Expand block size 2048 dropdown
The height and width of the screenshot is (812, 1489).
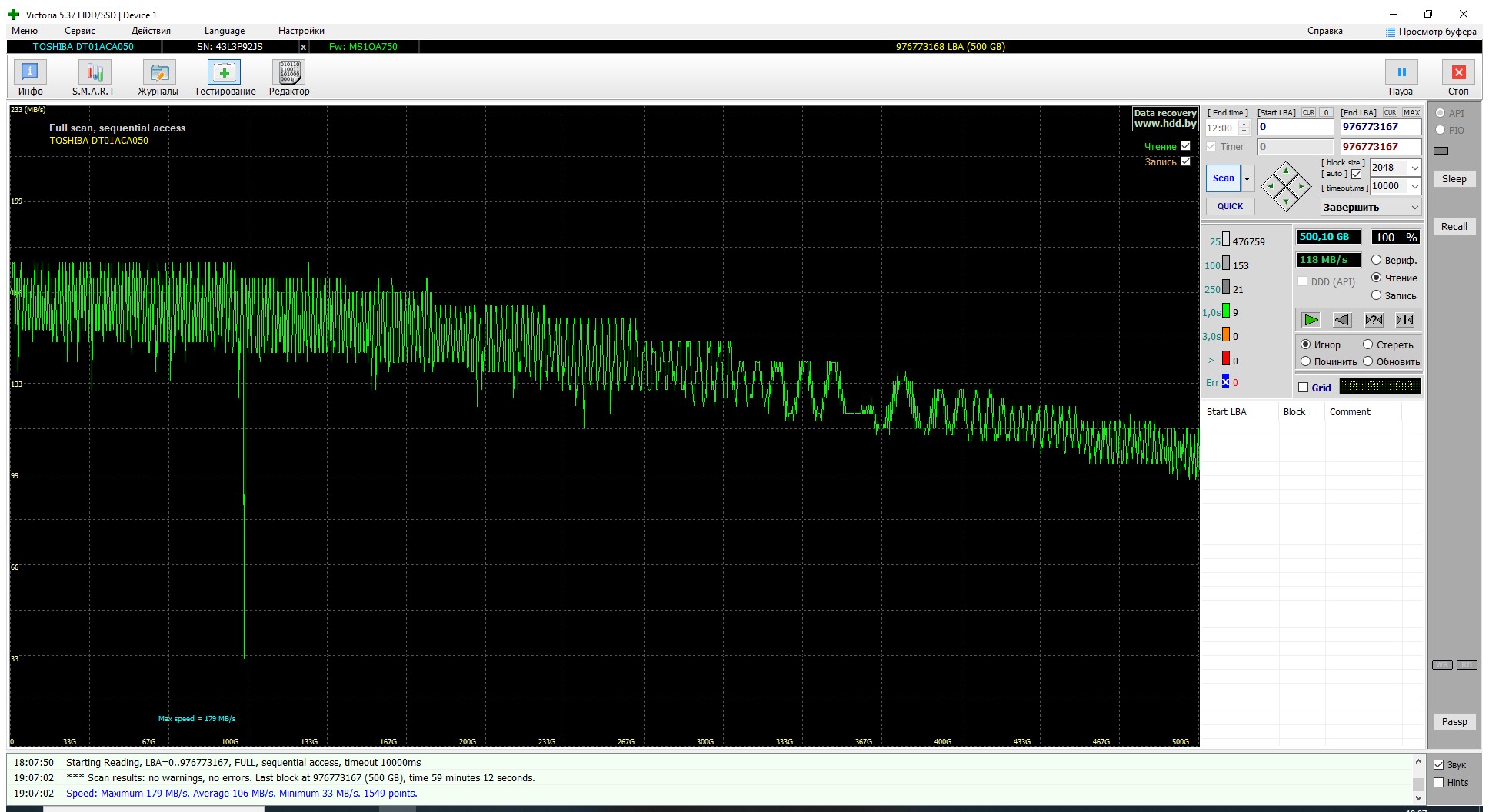[1414, 168]
